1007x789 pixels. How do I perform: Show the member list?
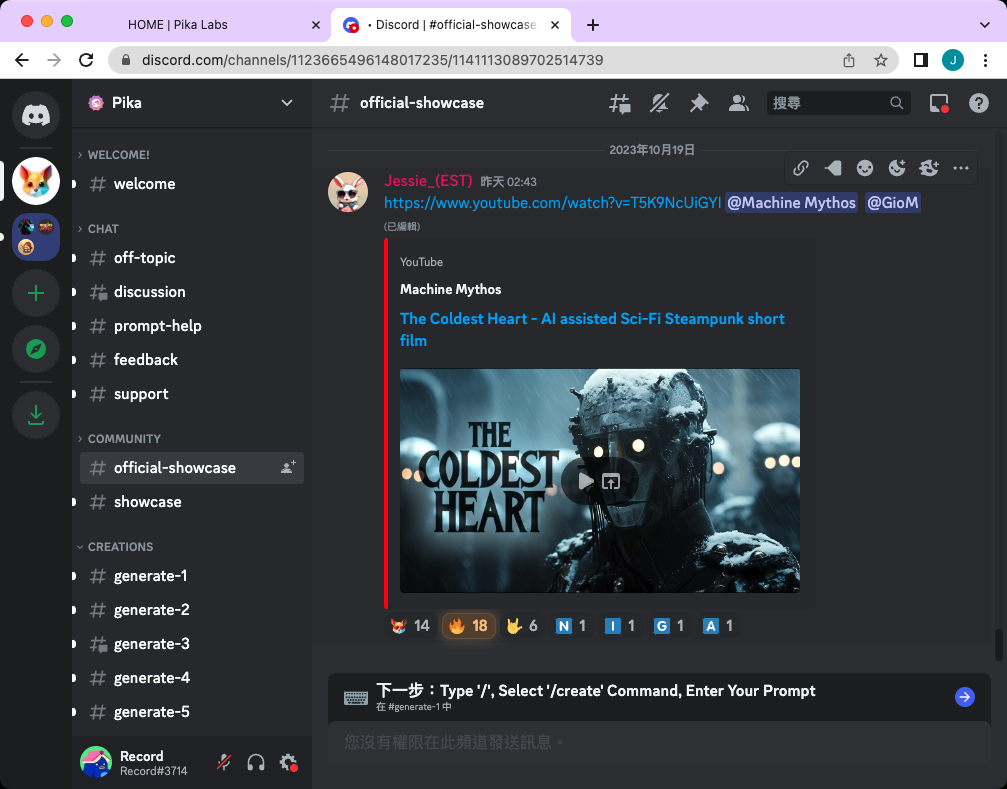point(739,103)
